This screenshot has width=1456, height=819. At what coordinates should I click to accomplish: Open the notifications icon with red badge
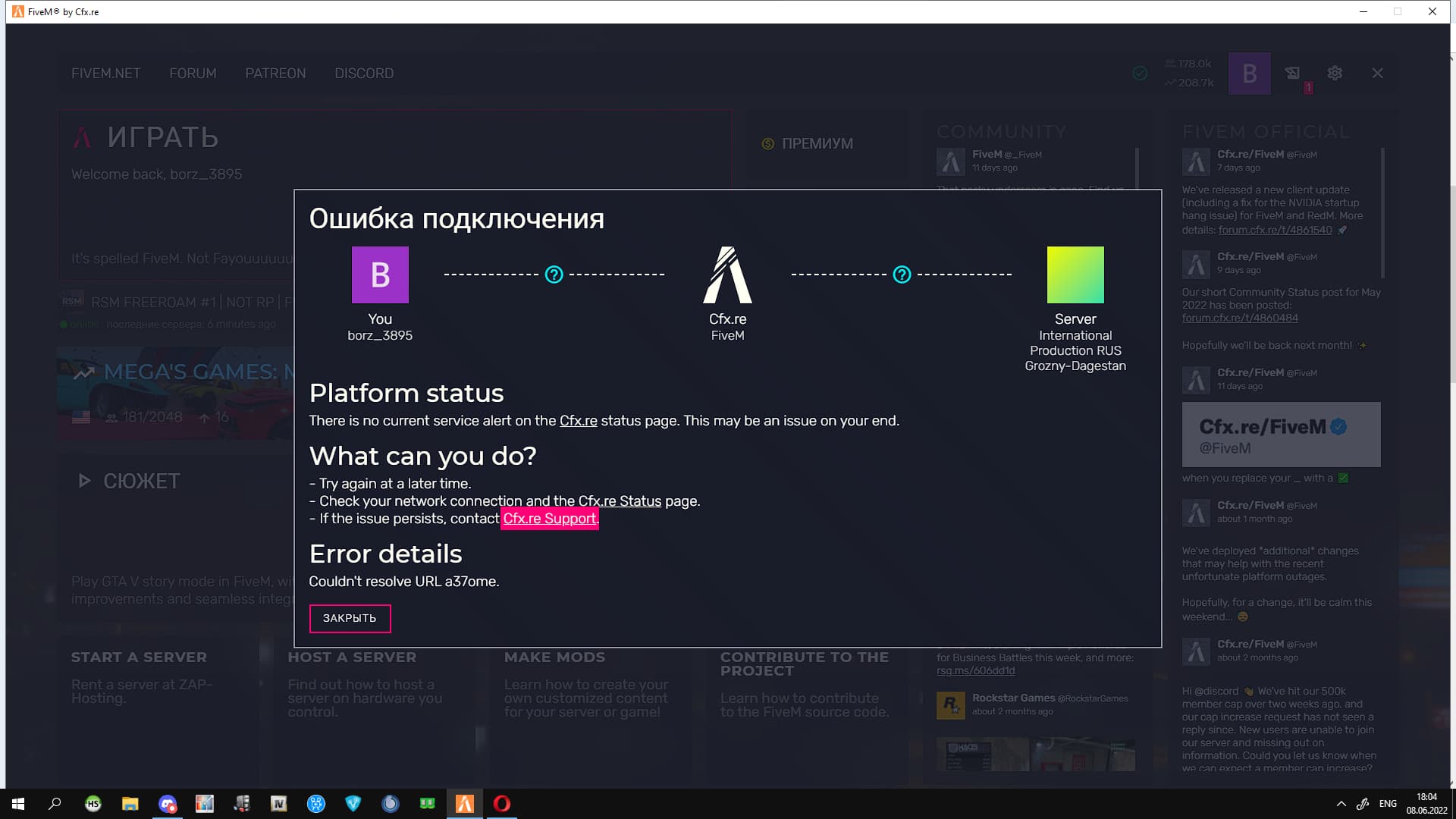(x=1293, y=74)
